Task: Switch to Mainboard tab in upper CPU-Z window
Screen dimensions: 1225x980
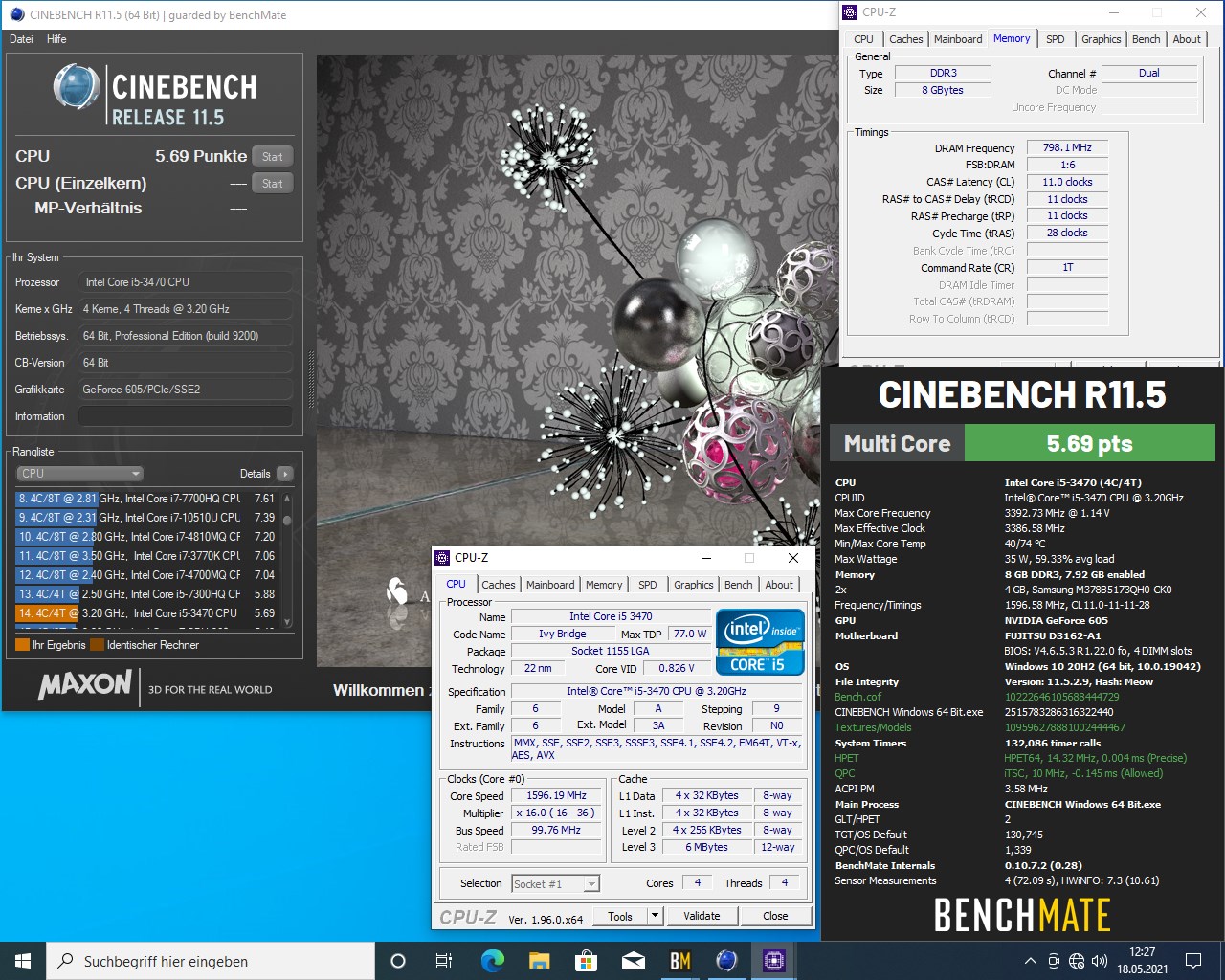Action: click(x=958, y=39)
